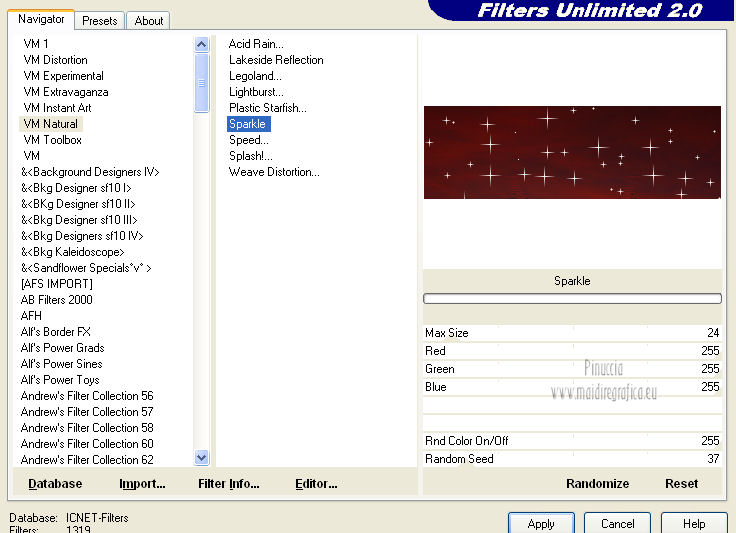736x533 pixels.
Task: Select Alf's Power Toys category
Action: coord(60,380)
